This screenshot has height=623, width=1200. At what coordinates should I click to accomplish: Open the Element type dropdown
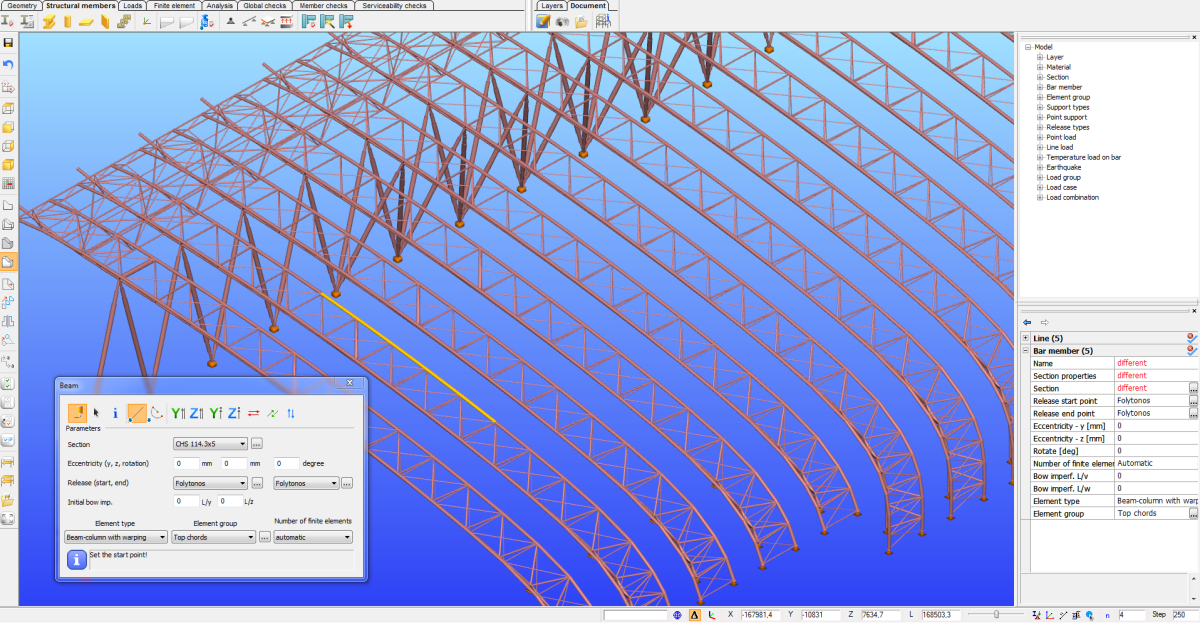pyautogui.click(x=115, y=537)
